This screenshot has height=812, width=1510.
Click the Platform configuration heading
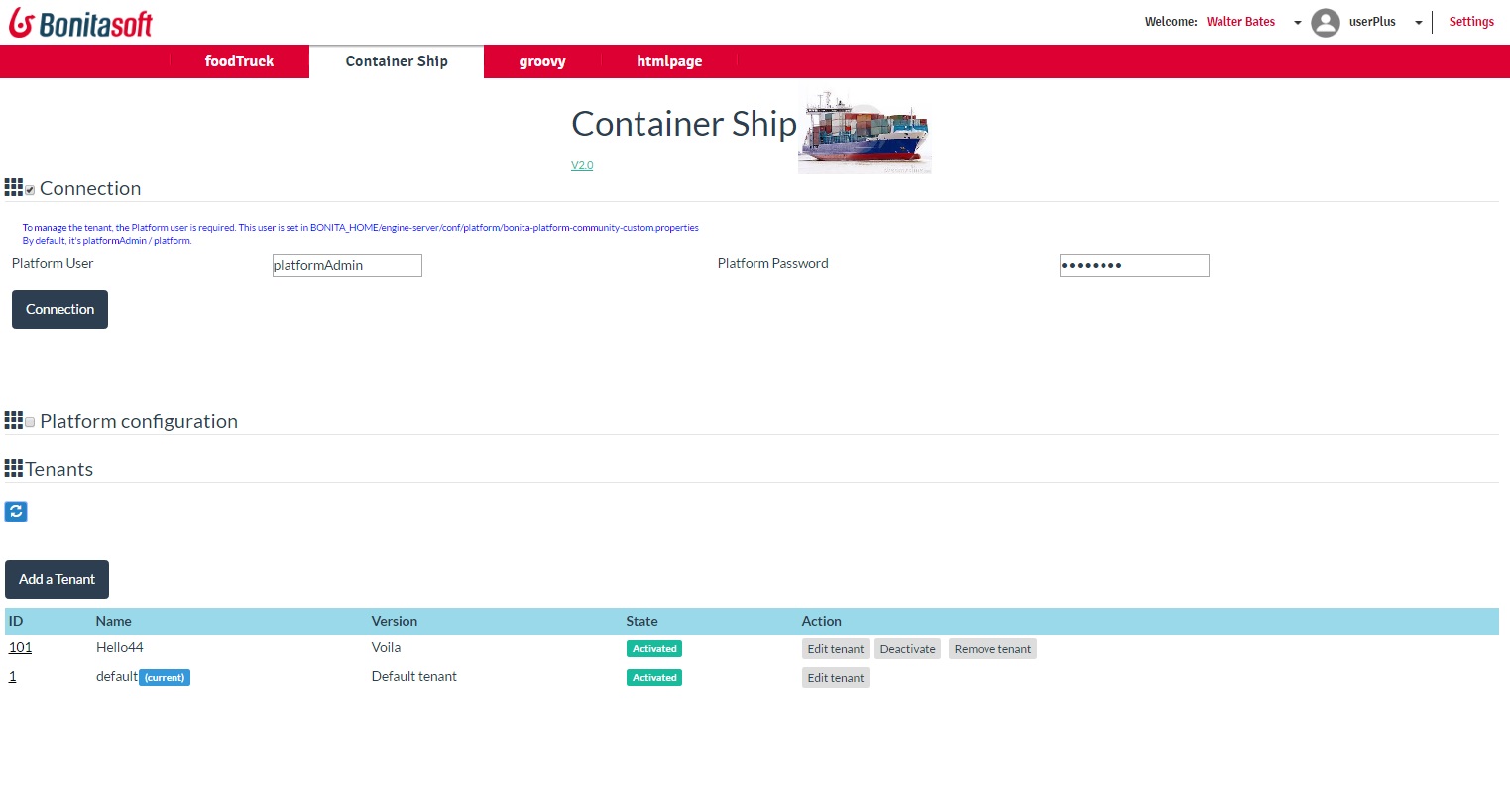pyautogui.click(x=139, y=421)
